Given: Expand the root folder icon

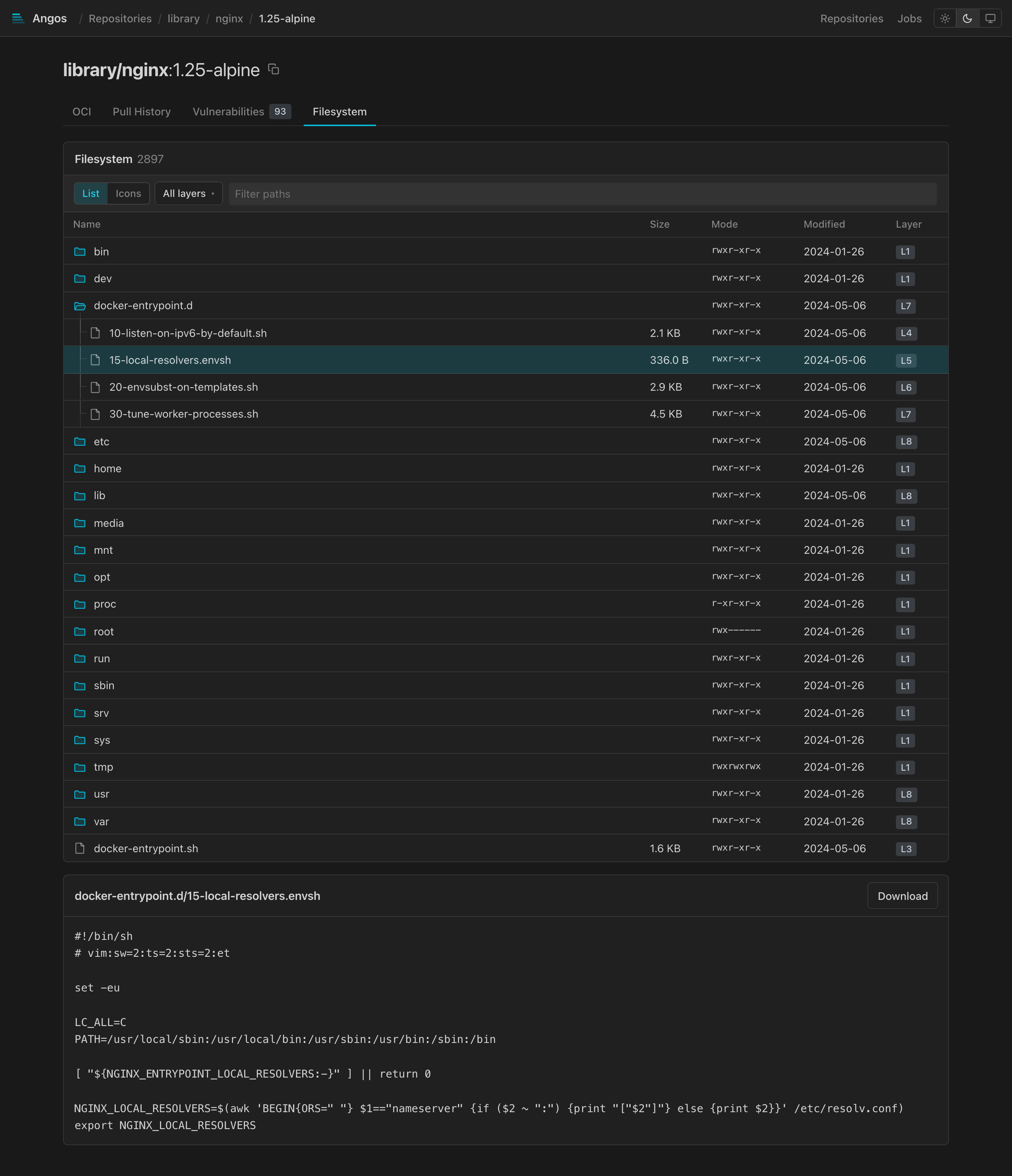Looking at the screenshot, I should pos(80,632).
